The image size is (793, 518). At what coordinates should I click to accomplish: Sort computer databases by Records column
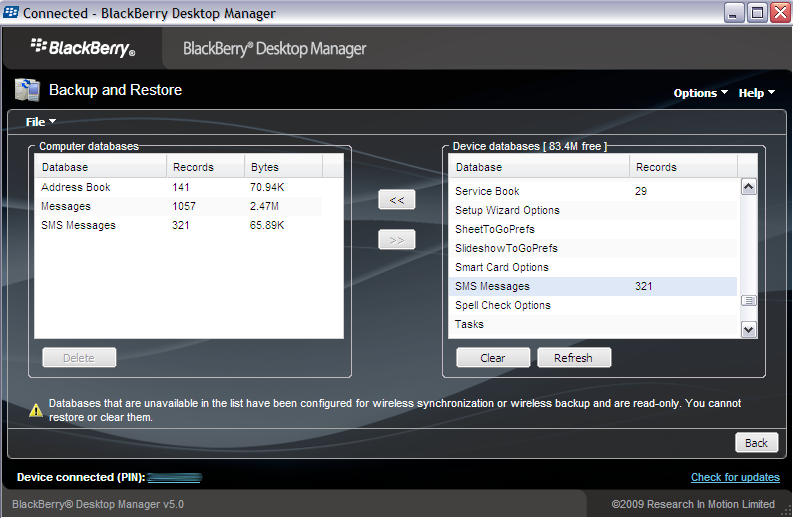(x=205, y=167)
